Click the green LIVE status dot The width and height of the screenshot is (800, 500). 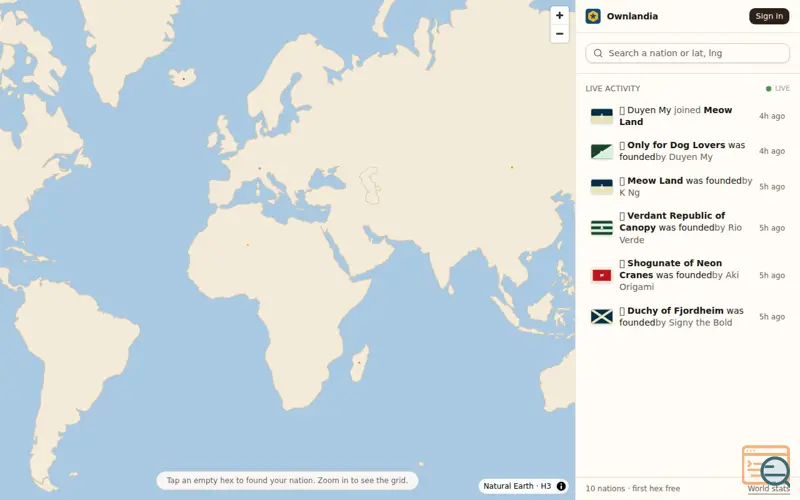tap(768, 89)
